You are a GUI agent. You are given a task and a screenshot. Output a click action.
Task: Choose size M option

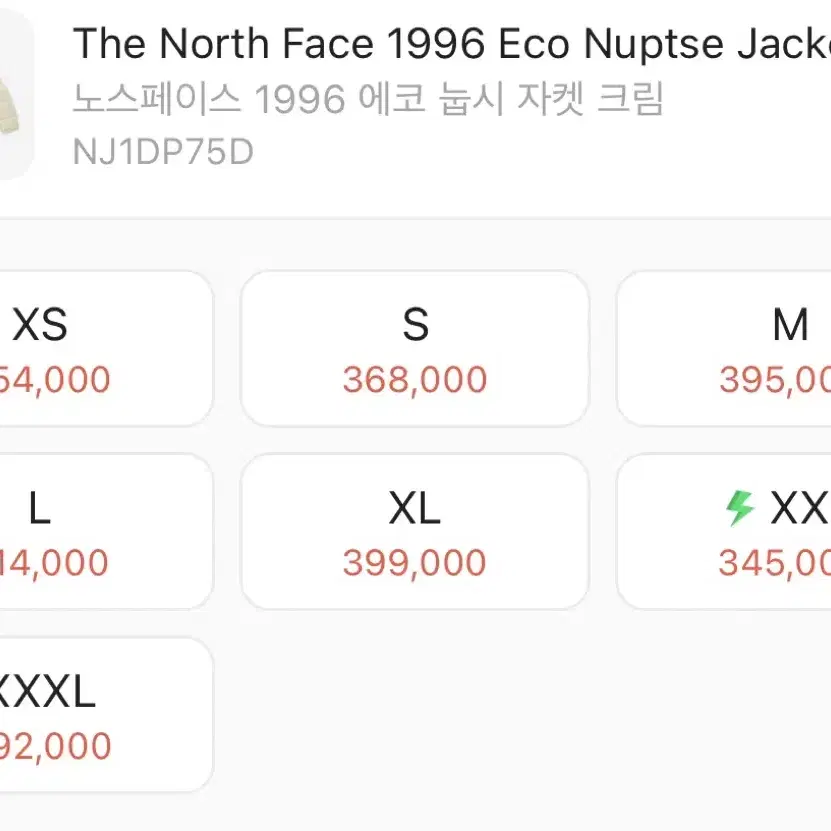point(724,348)
